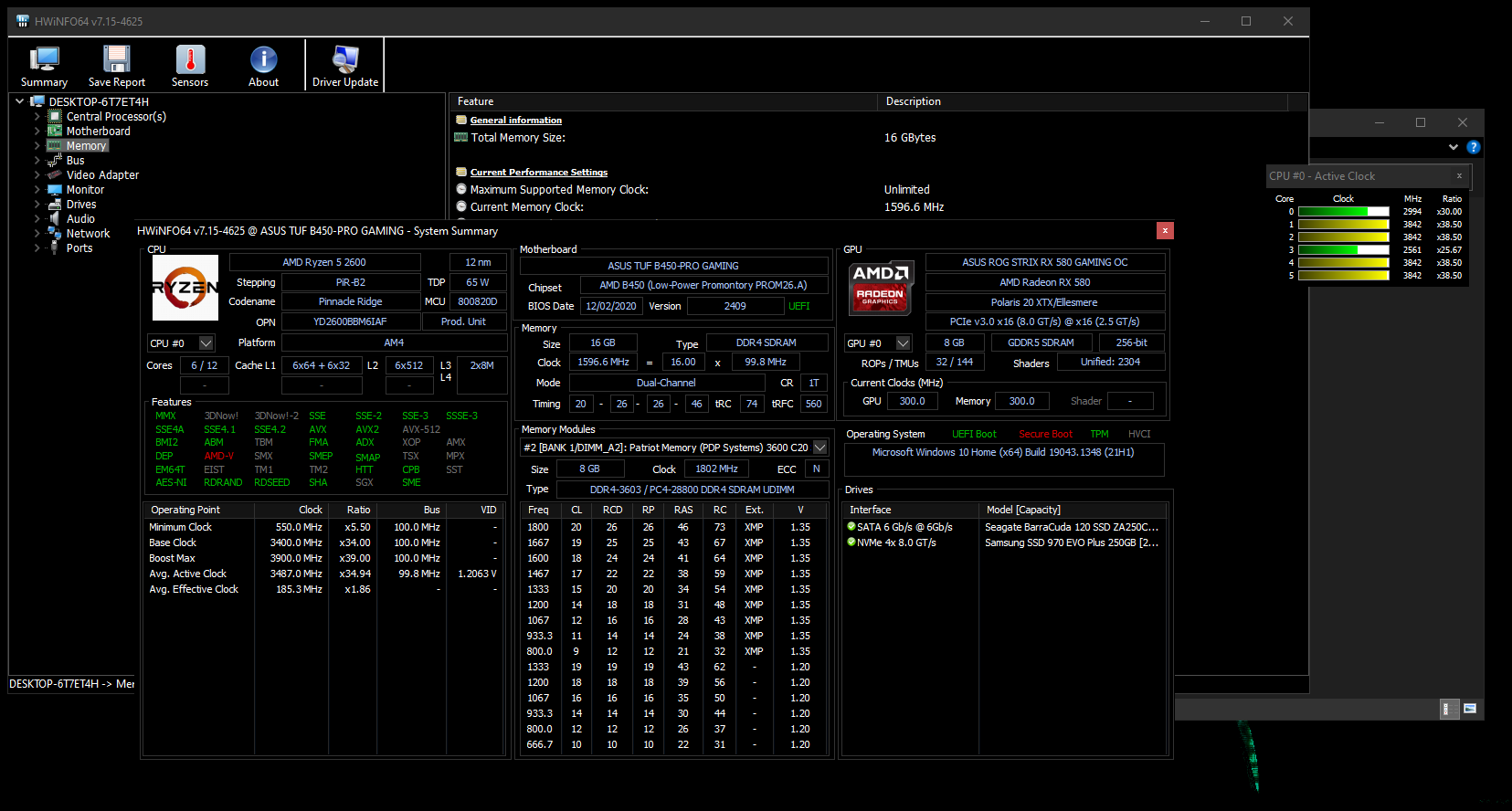Click the Interface column header under Drives
The height and width of the screenshot is (811, 1512).
[x=911, y=510]
